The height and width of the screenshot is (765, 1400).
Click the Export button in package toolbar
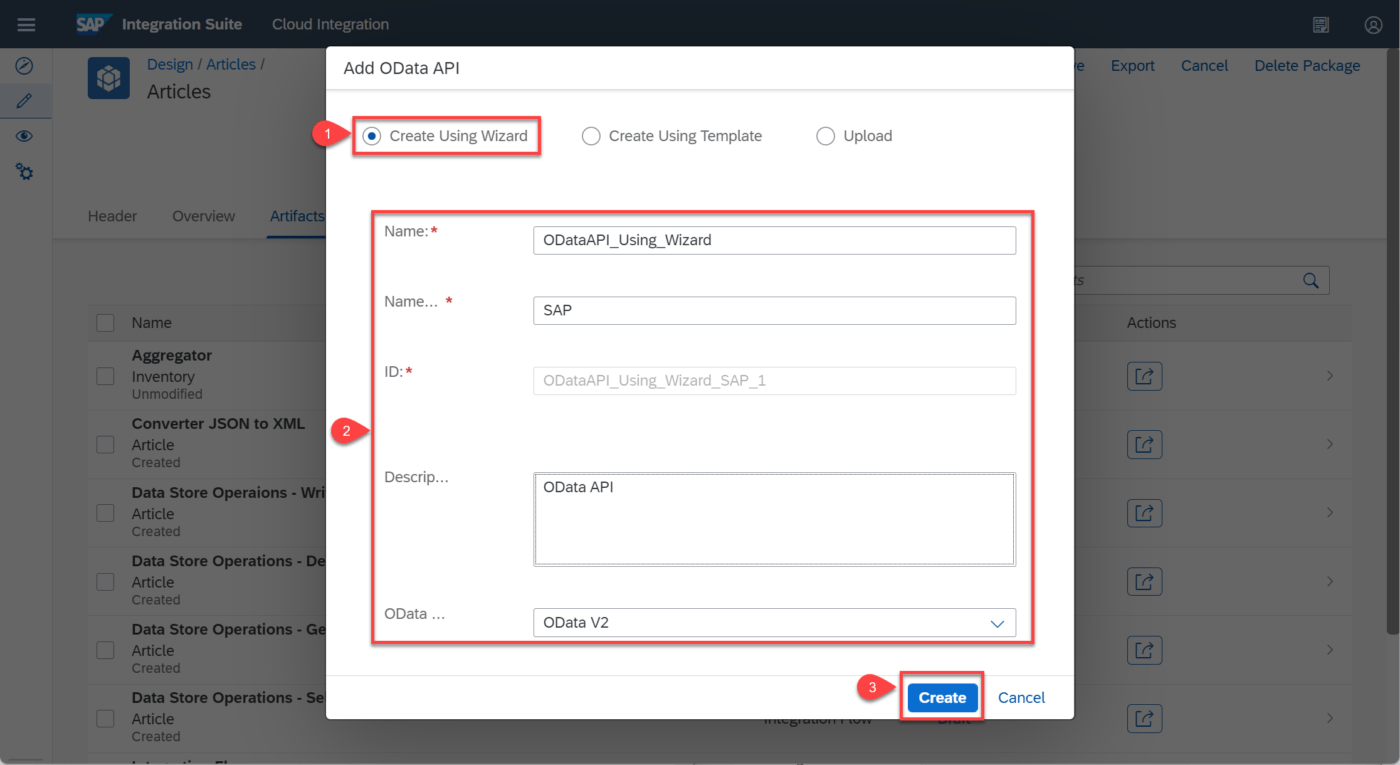(x=1133, y=66)
